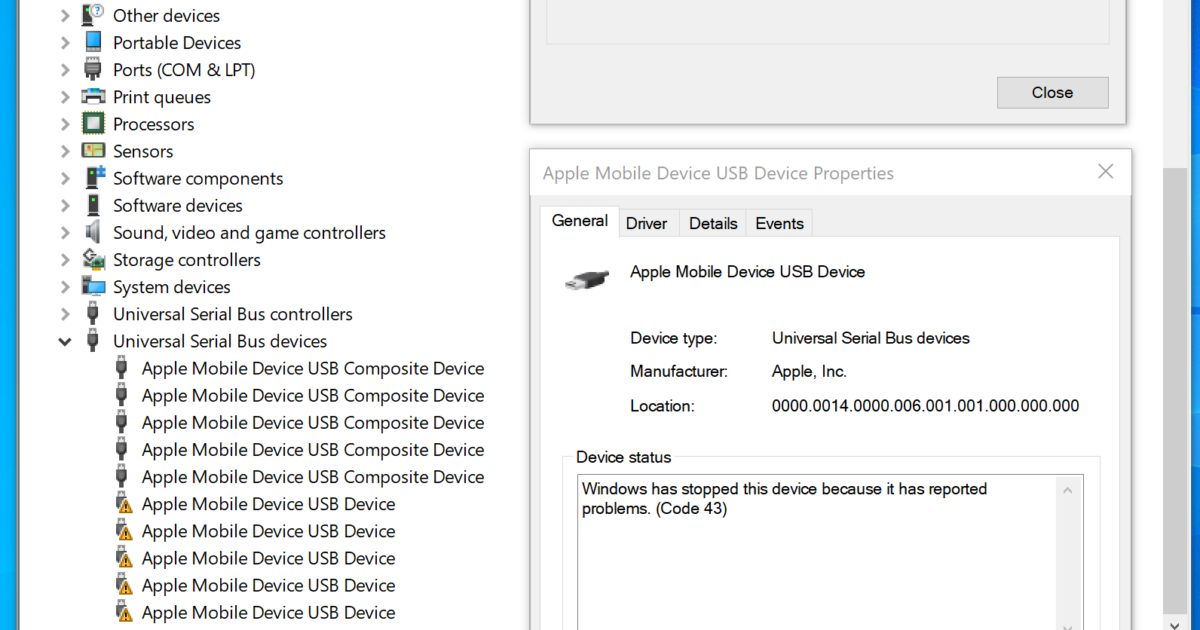Click the Close button
This screenshot has height=630, width=1200.
tap(1052, 92)
